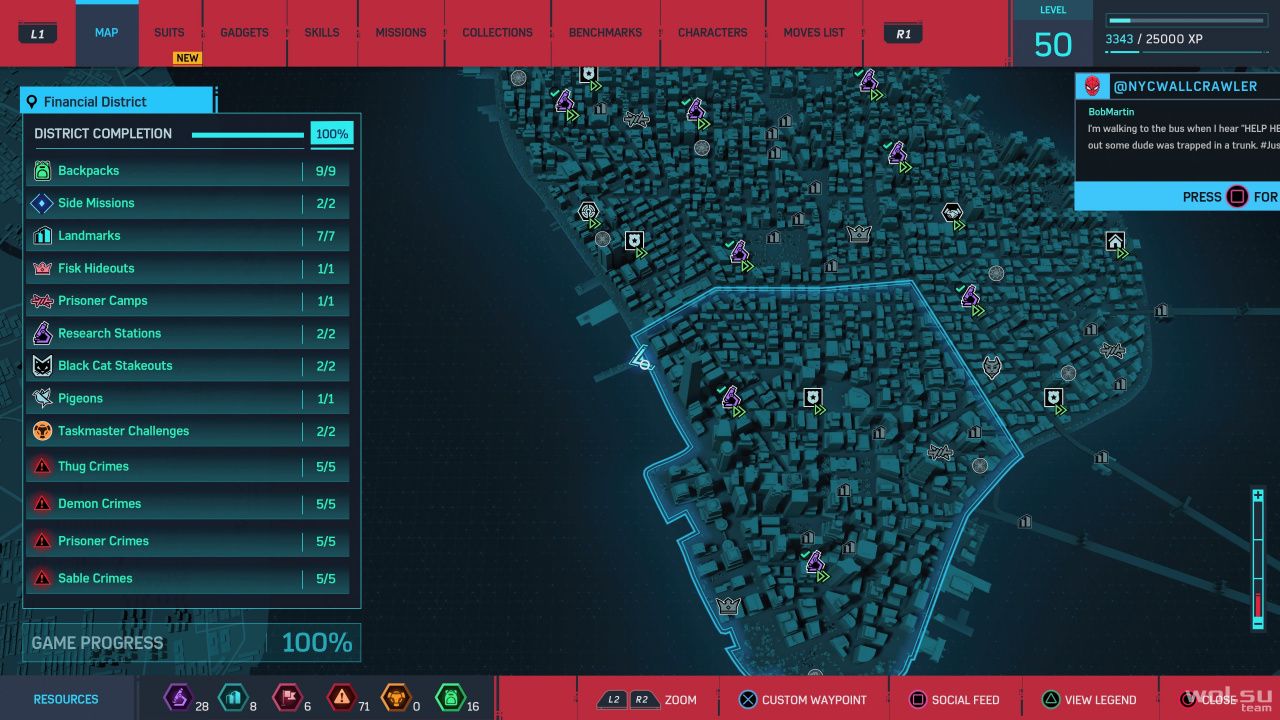Select the black cat marker on map
1280x720 pixels.
[x=992, y=367]
